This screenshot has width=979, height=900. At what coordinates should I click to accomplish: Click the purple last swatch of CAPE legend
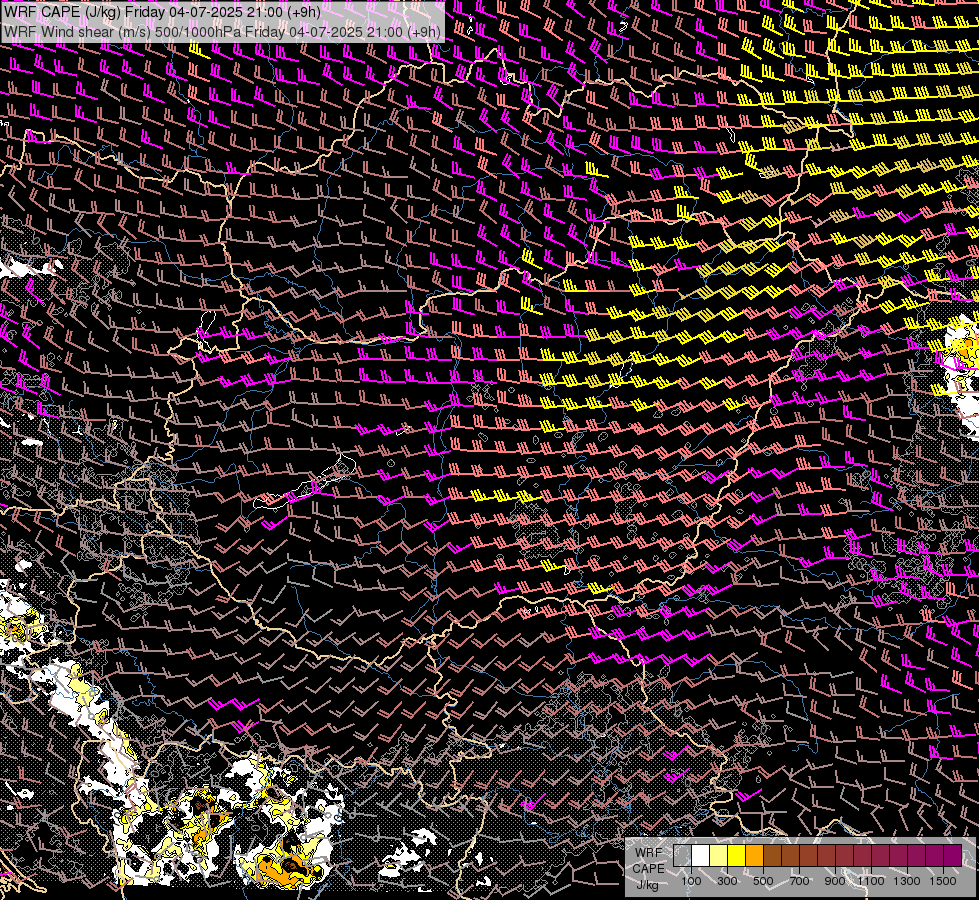pyautogui.click(x=952, y=855)
